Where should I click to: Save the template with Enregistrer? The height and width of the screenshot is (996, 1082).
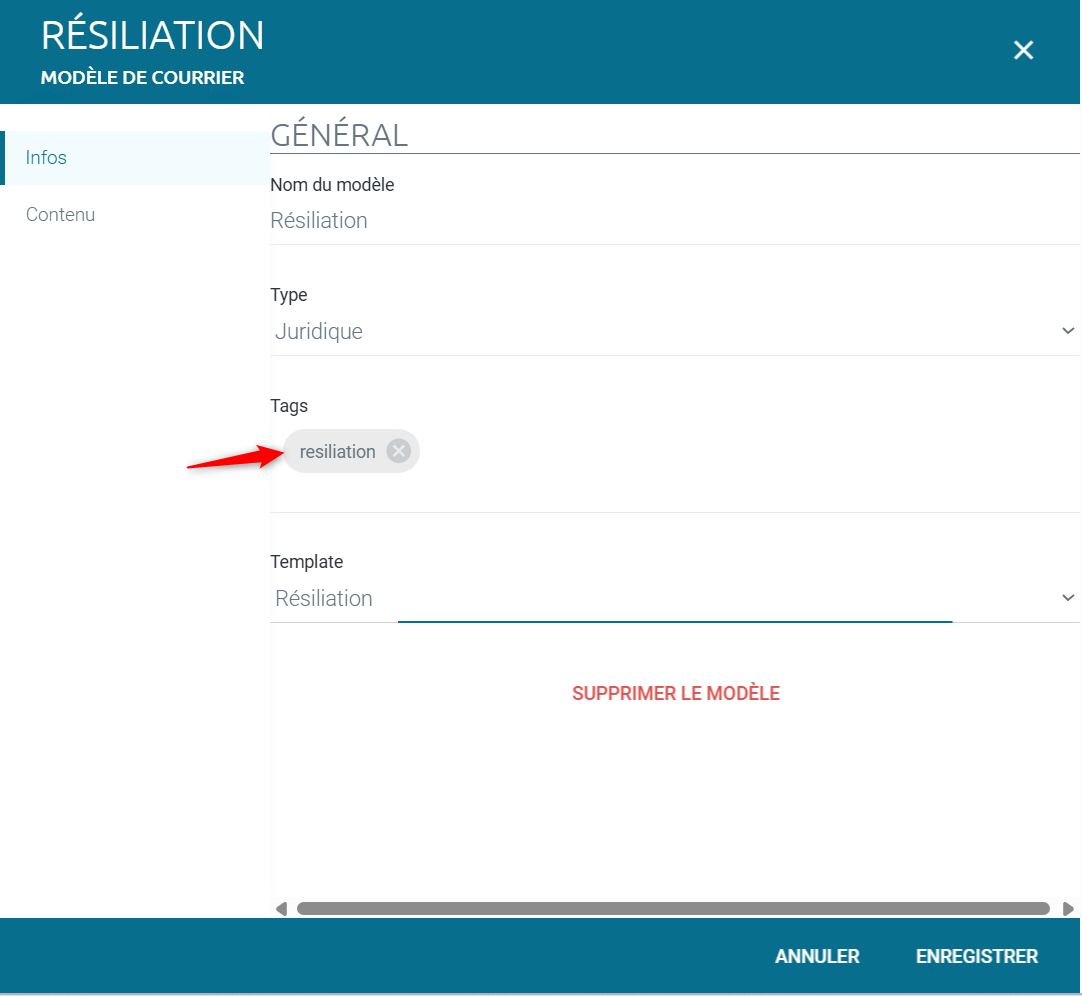tap(976, 956)
